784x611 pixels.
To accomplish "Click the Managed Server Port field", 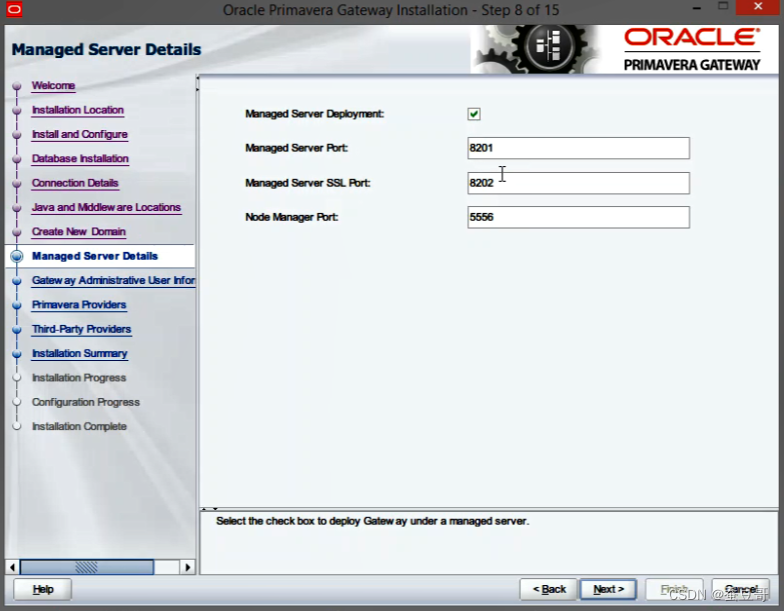I will [578, 148].
